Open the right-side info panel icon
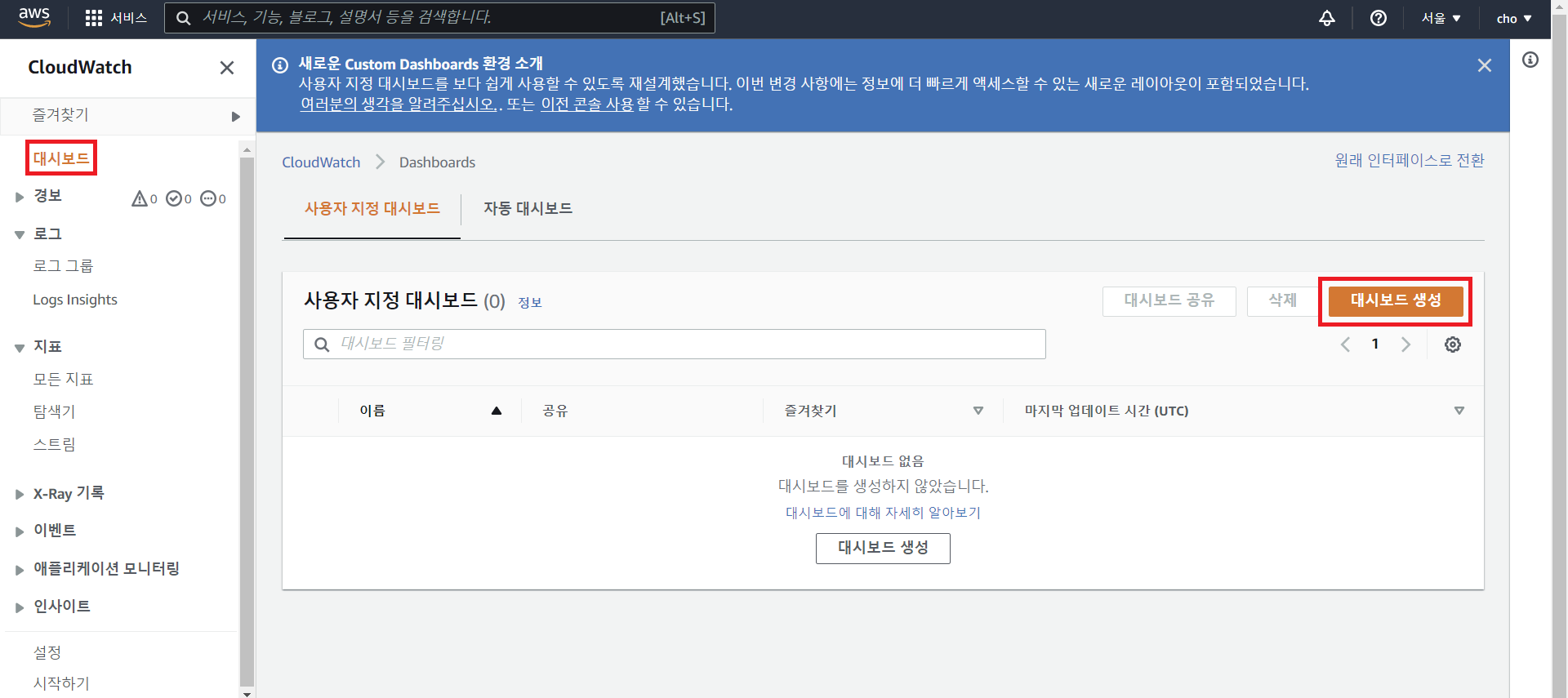The width and height of the screenshot is (1568, 698). 1530,60
